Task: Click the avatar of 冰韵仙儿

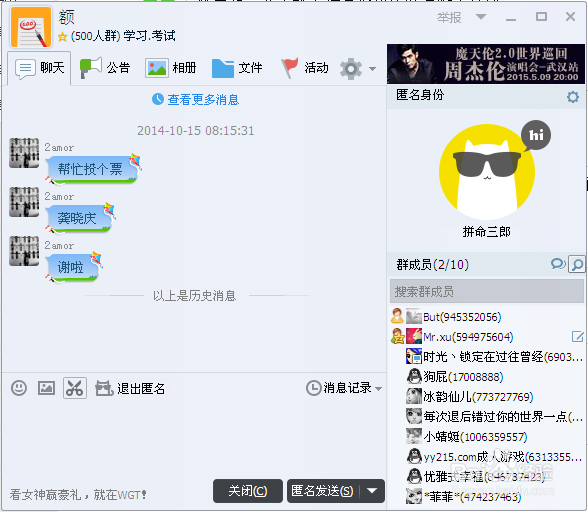Action: tap(414, 396)
